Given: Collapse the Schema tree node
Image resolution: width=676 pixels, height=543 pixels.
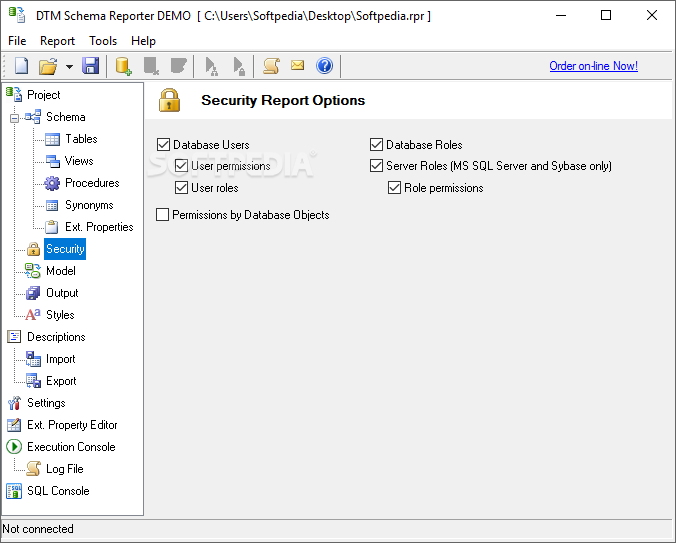Looking at the screenshot, I should coord(15,118).
